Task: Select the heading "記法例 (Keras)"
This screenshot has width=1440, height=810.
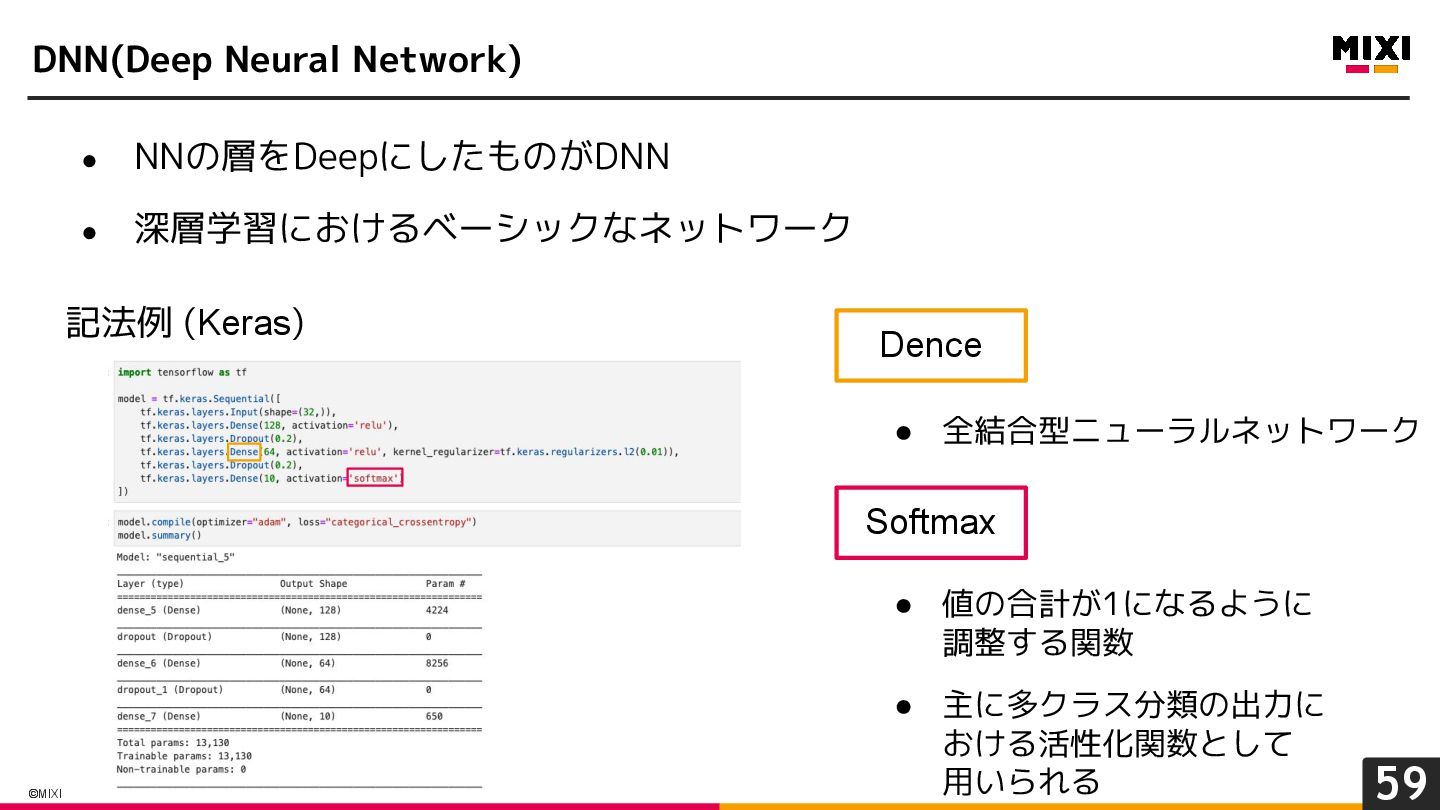Action: (185, 323)
